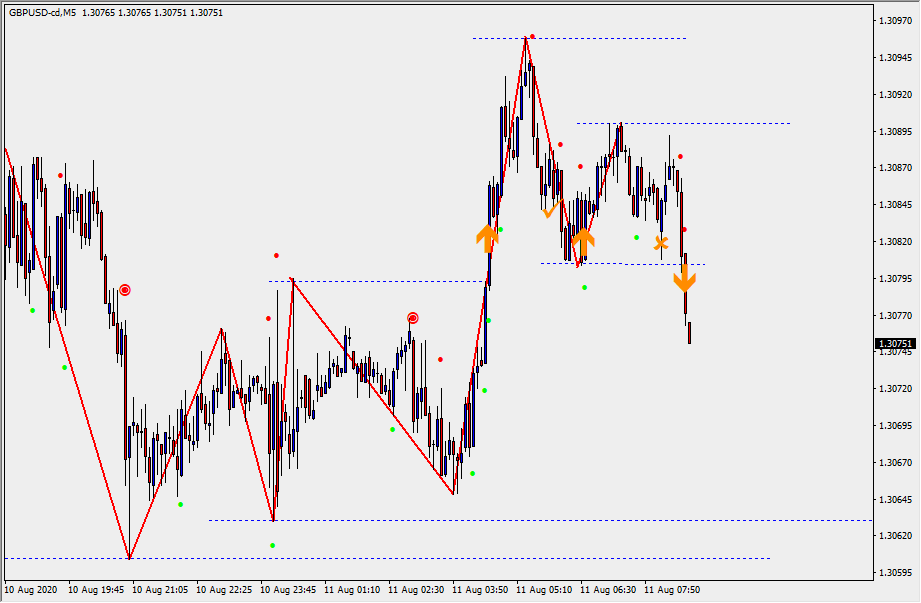This screenshot has width=921, height=603.
Task: Click the orange down arrow sell signal
Action: click(x=684, y=278)
